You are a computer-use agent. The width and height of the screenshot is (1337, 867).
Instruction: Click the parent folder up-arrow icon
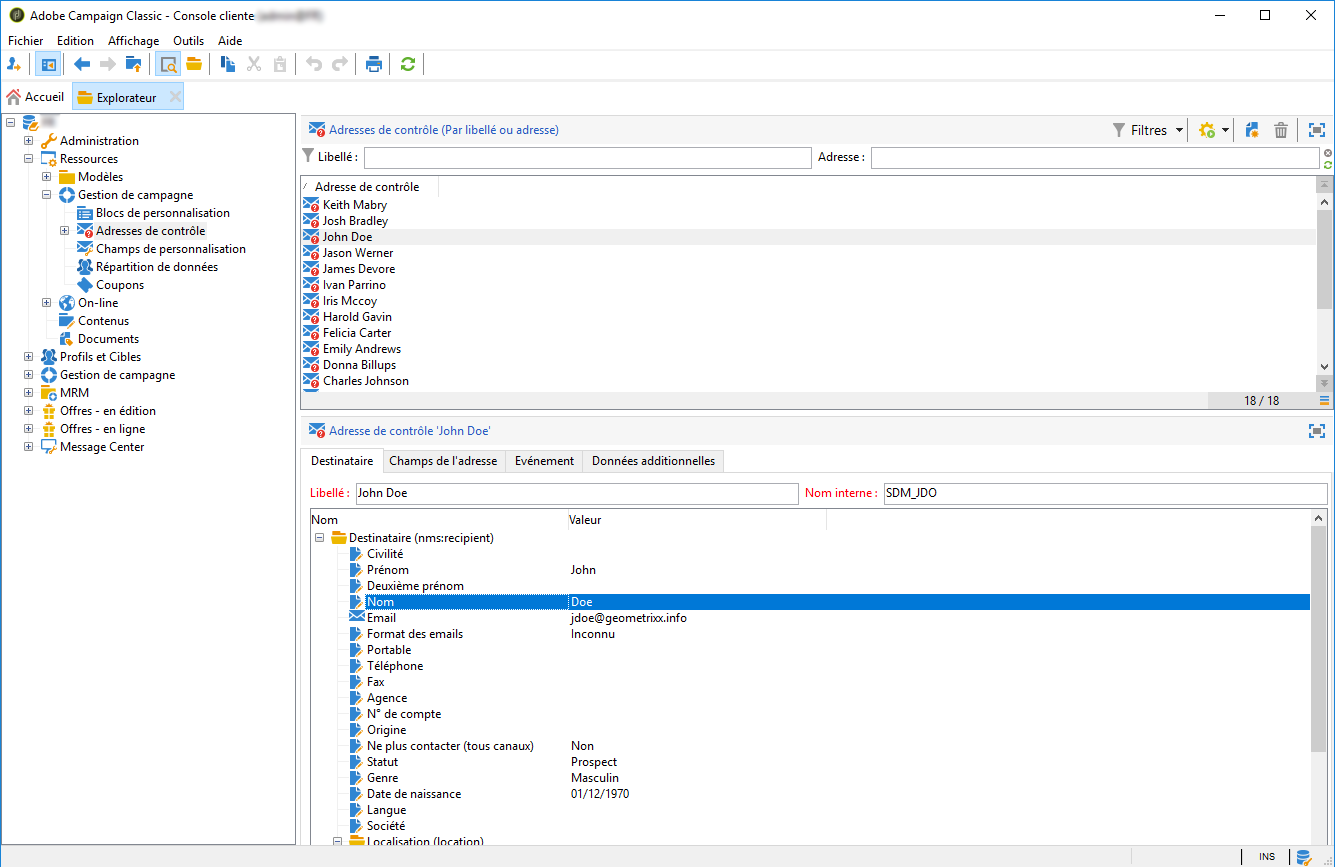click(x=133, y=64)
